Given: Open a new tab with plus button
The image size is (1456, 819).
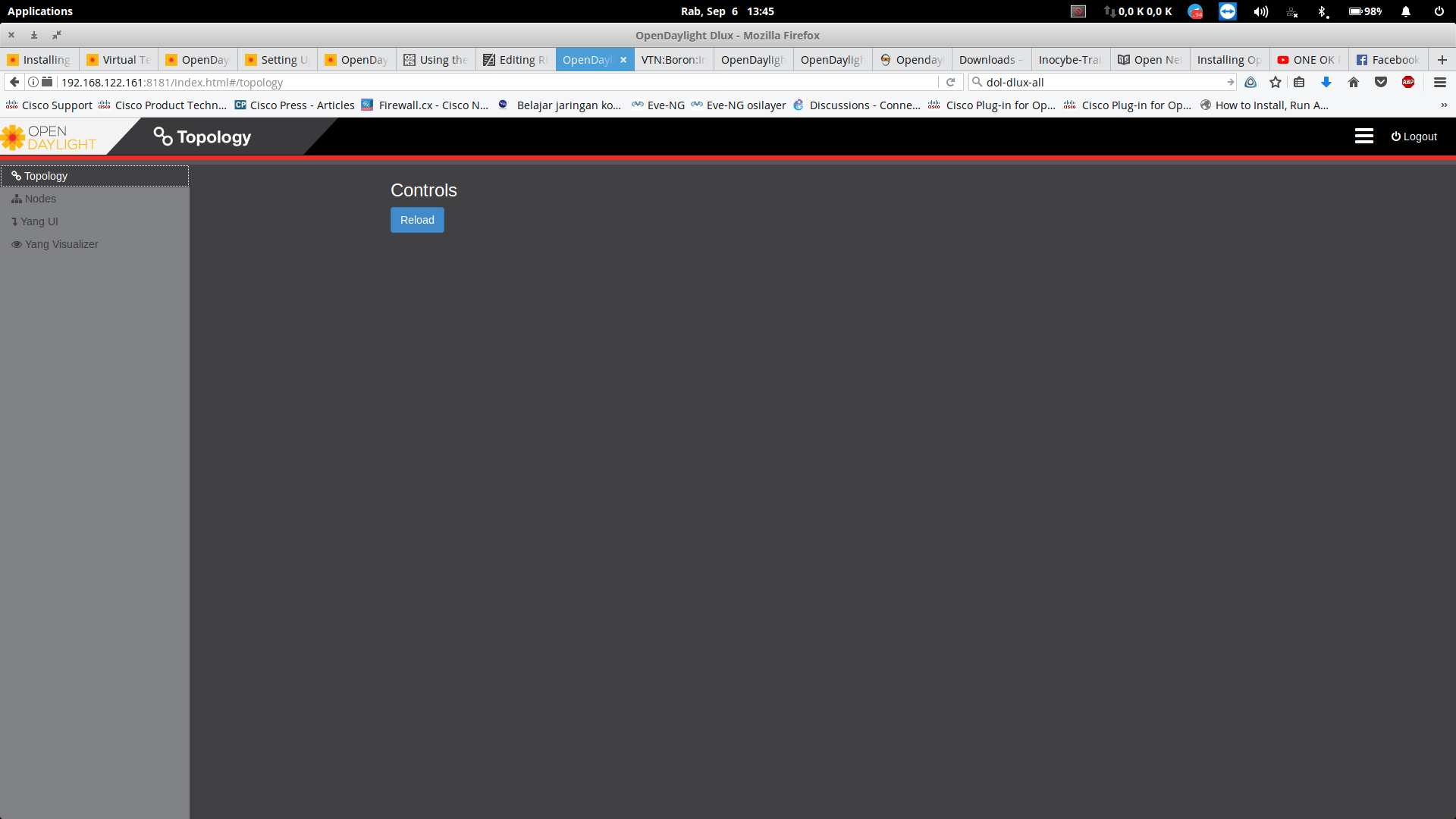Looking at the screenshot, I should point(1442,60).
